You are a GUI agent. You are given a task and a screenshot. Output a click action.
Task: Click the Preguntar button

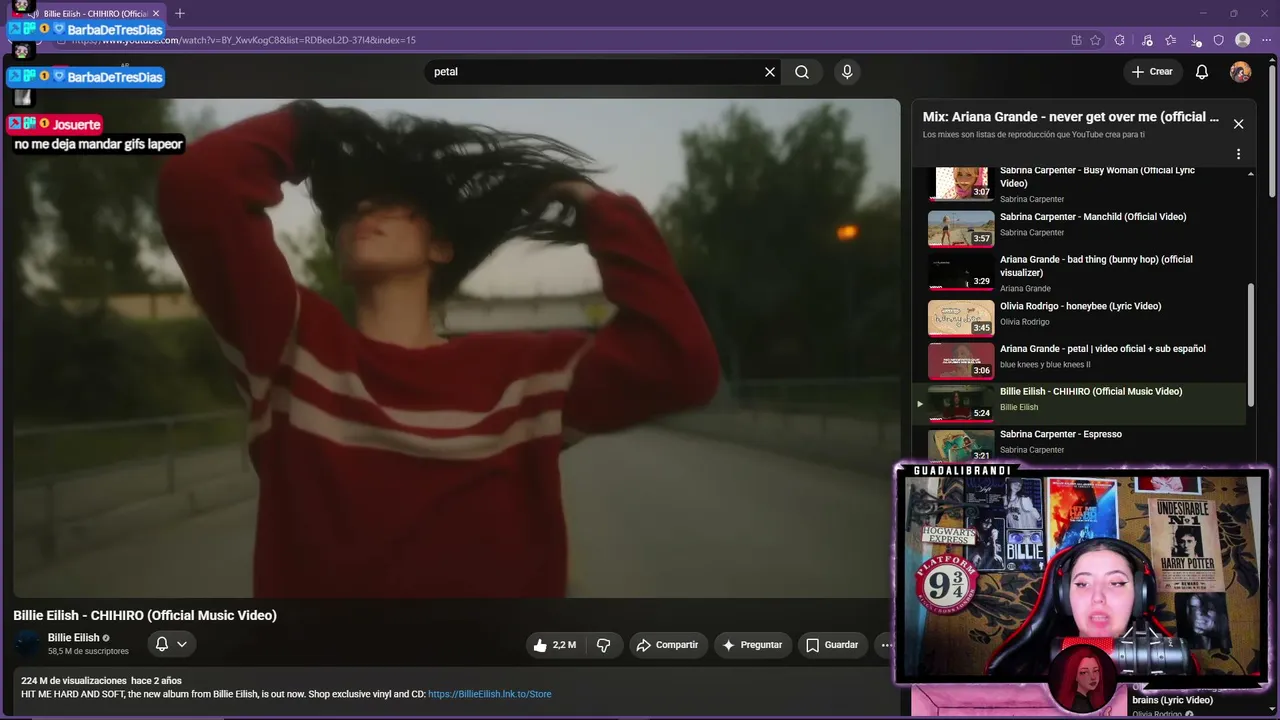pyautogui.click(x=752, y=645)
